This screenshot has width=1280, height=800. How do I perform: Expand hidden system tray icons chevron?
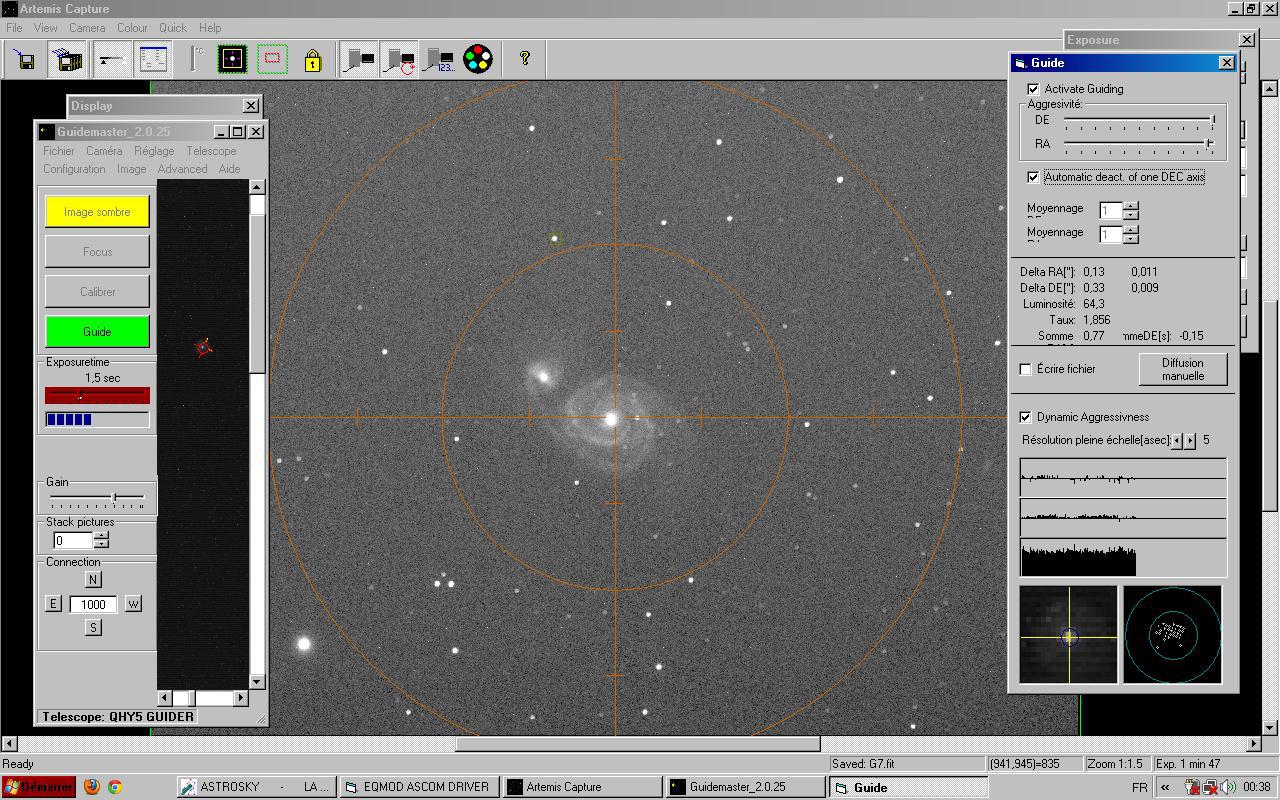tap(1165, 787)
